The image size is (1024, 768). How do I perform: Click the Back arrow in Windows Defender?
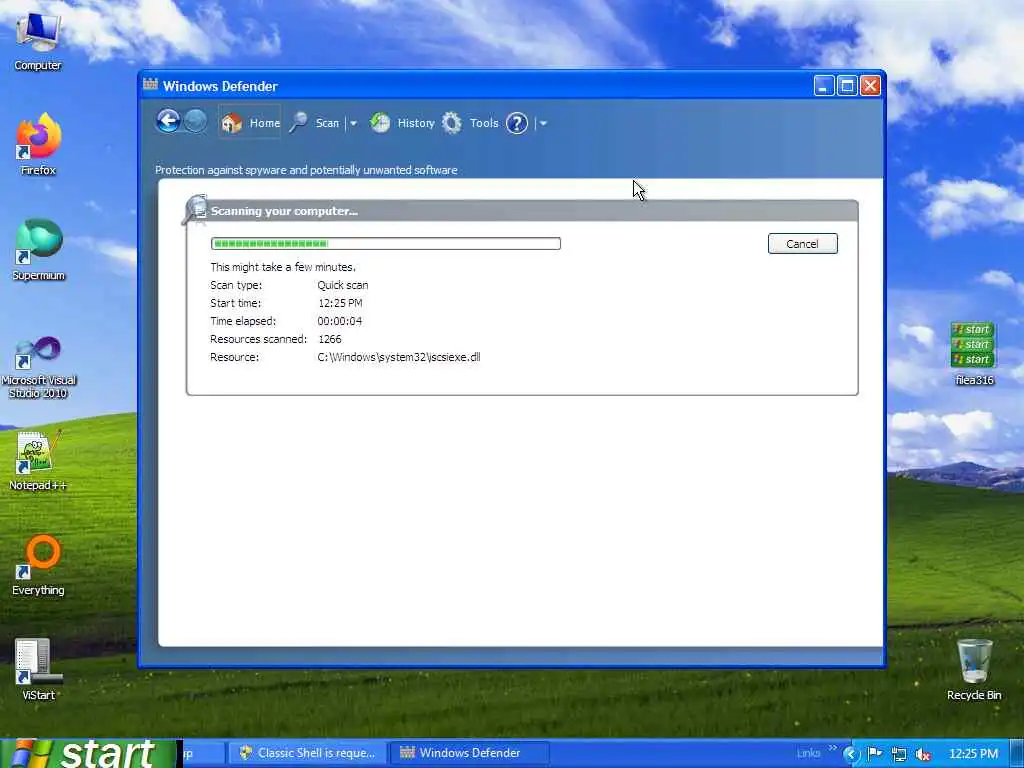(168, 121)
